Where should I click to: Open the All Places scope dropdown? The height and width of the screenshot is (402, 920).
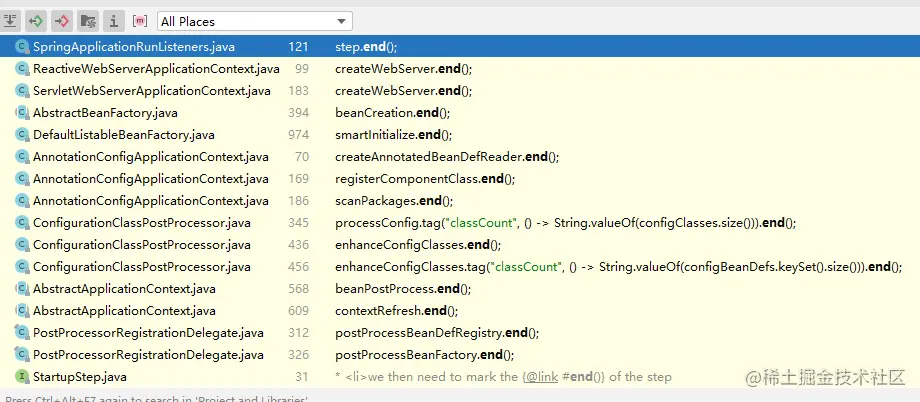click(x=255, y=22)
